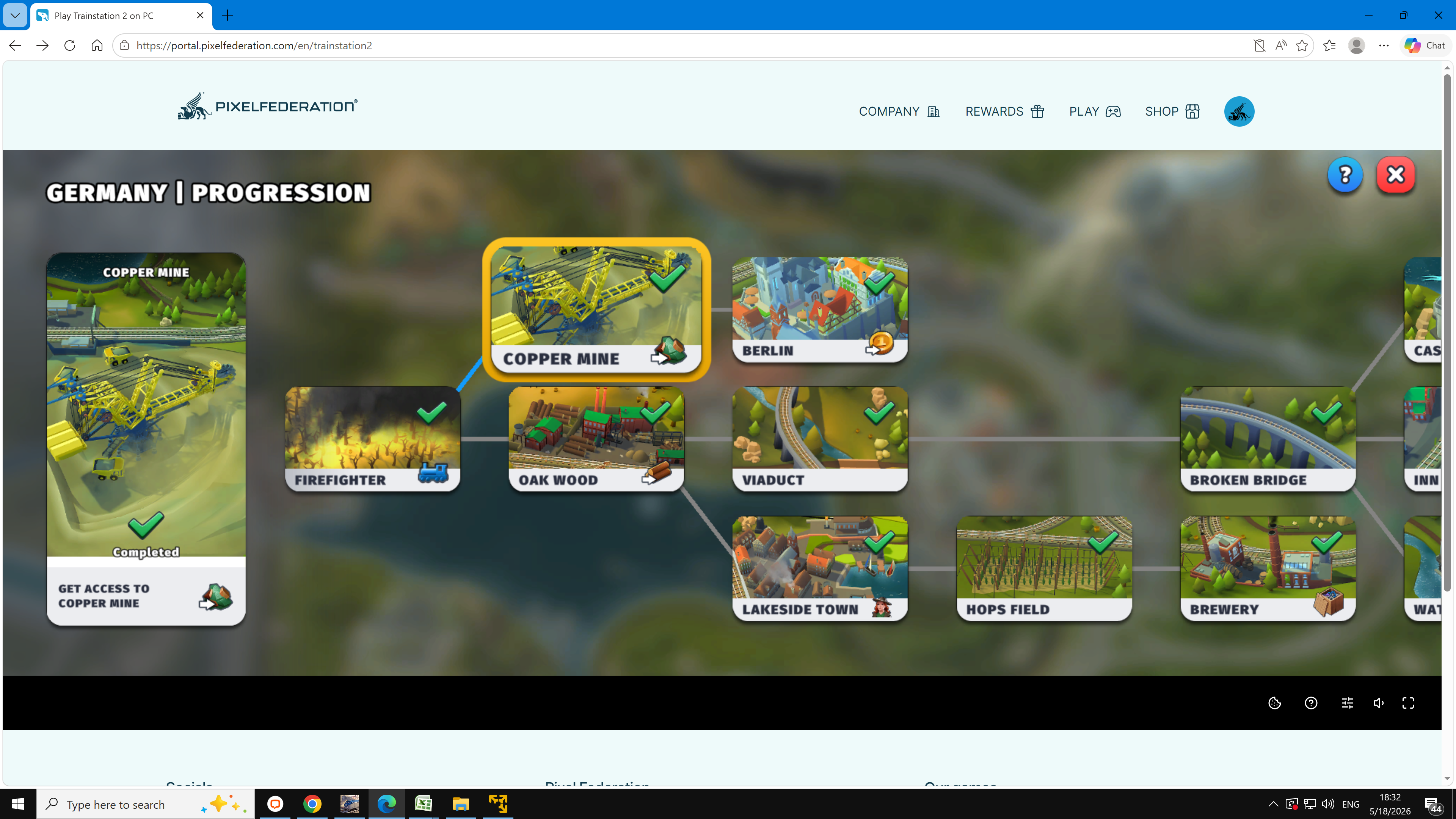Open Read aloud in the address bar
This screenshot has width=1456, height=819.
point(1281,45)
